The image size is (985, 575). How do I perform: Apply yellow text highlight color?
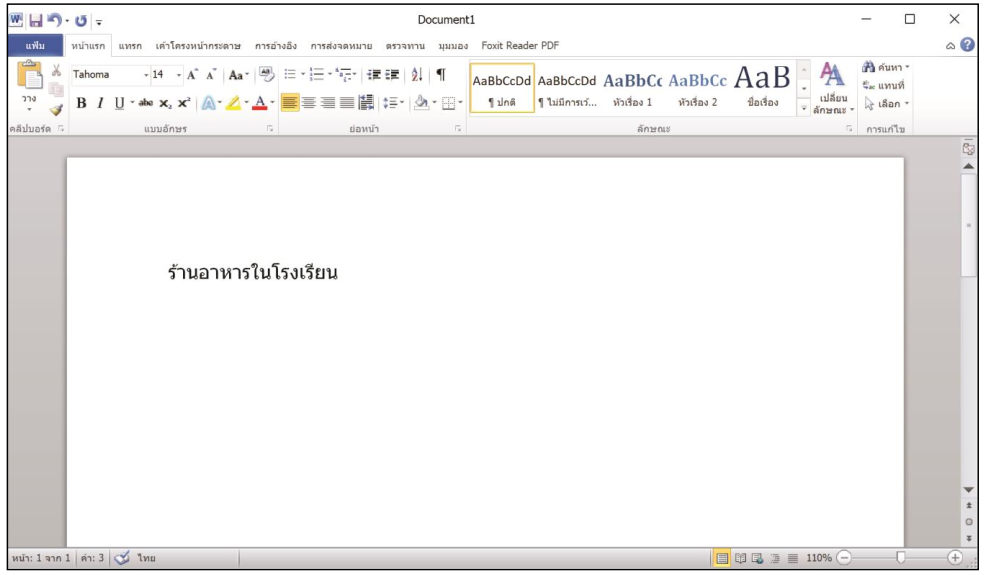230,102
